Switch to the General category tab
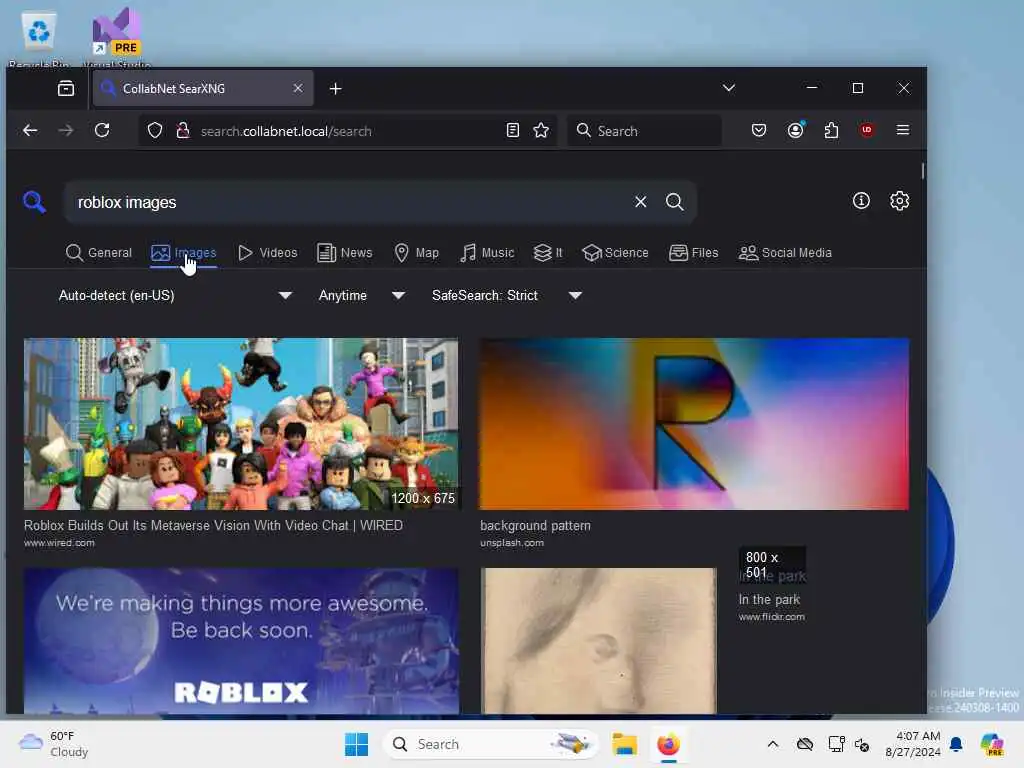The width and height of the screenshot is (1024, 768). (99, 253)
